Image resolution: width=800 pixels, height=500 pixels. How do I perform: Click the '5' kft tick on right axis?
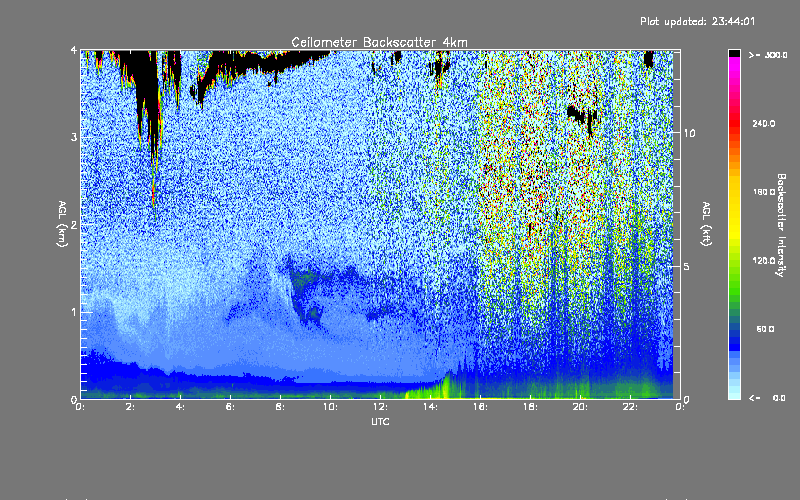coord(687,266)
